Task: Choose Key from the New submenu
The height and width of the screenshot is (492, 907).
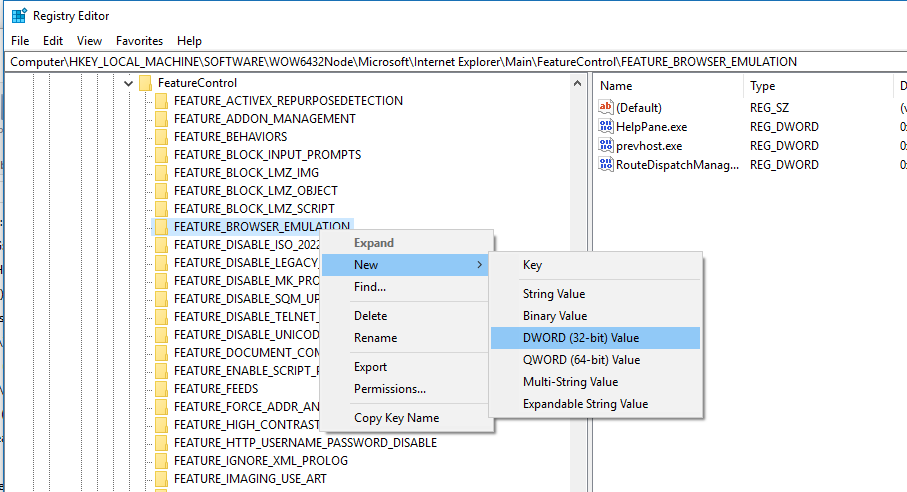Action: (x=595, y=265)
